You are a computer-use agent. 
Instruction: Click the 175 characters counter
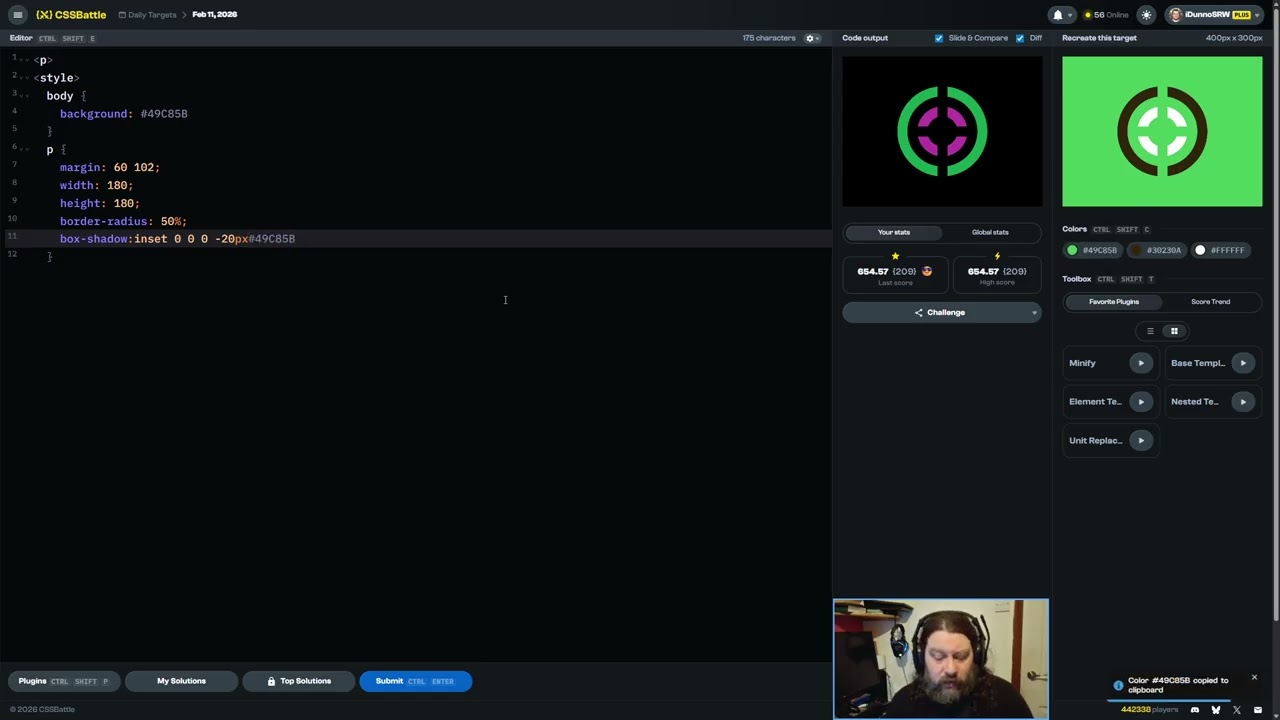coord(769,38)
